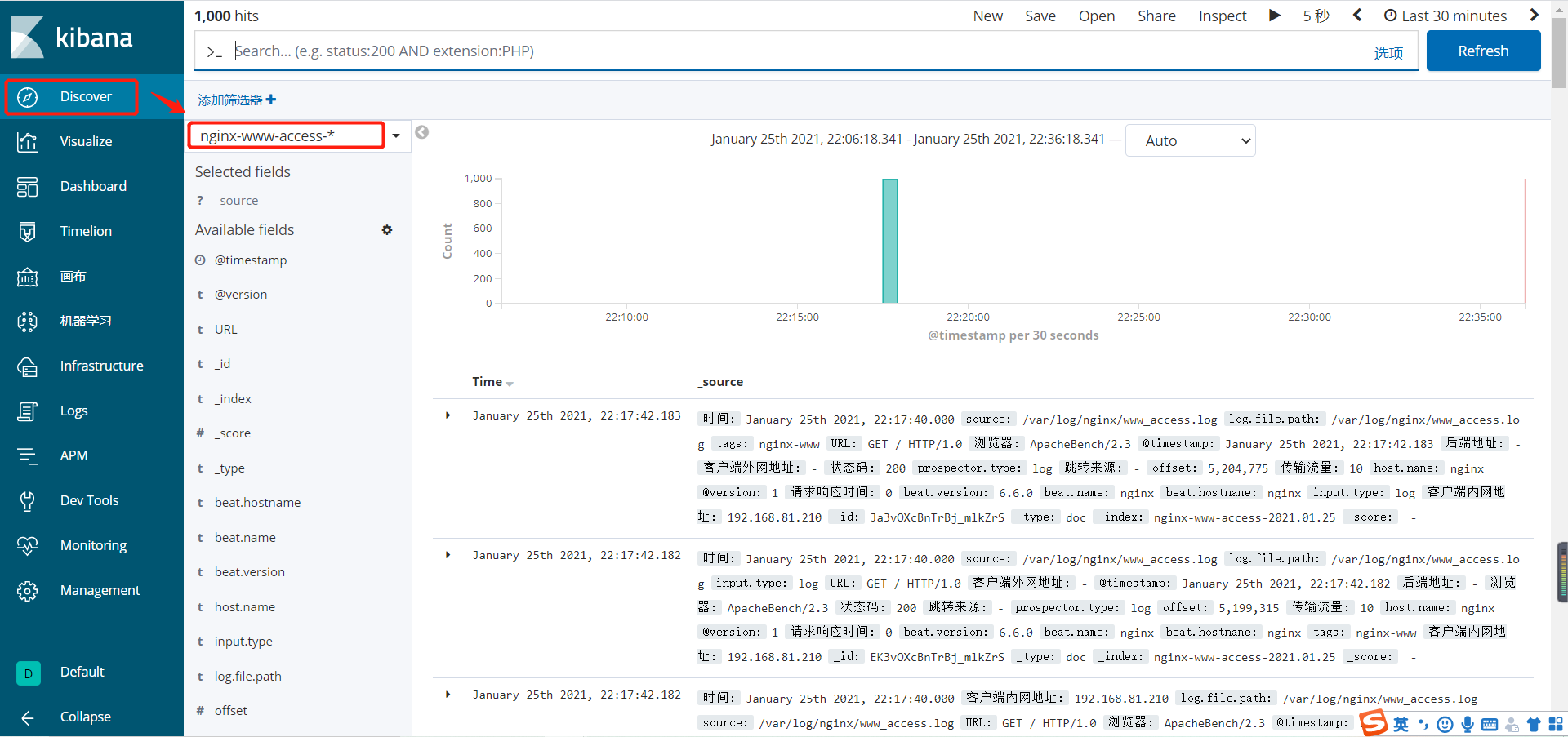
Task: Select Discover in navigation
Action: 86,97
